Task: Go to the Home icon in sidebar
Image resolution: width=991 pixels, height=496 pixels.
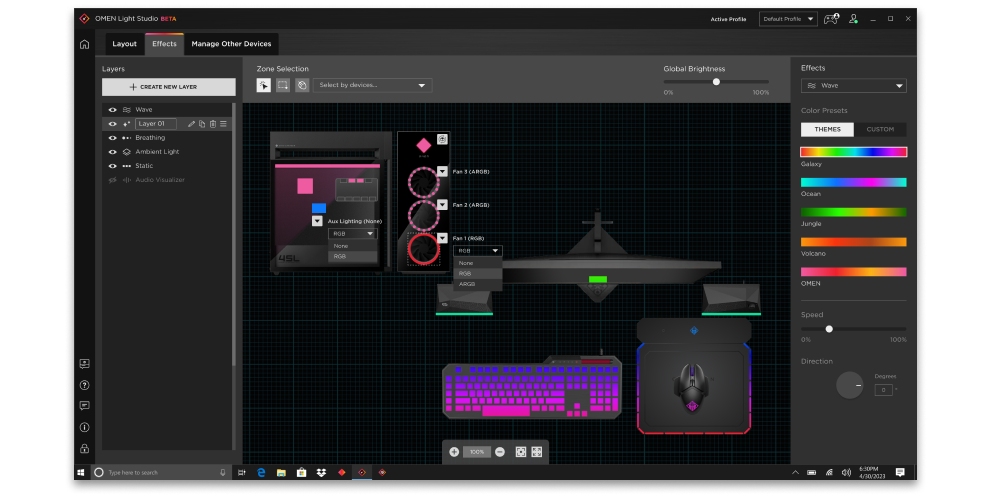Action: 84,44
